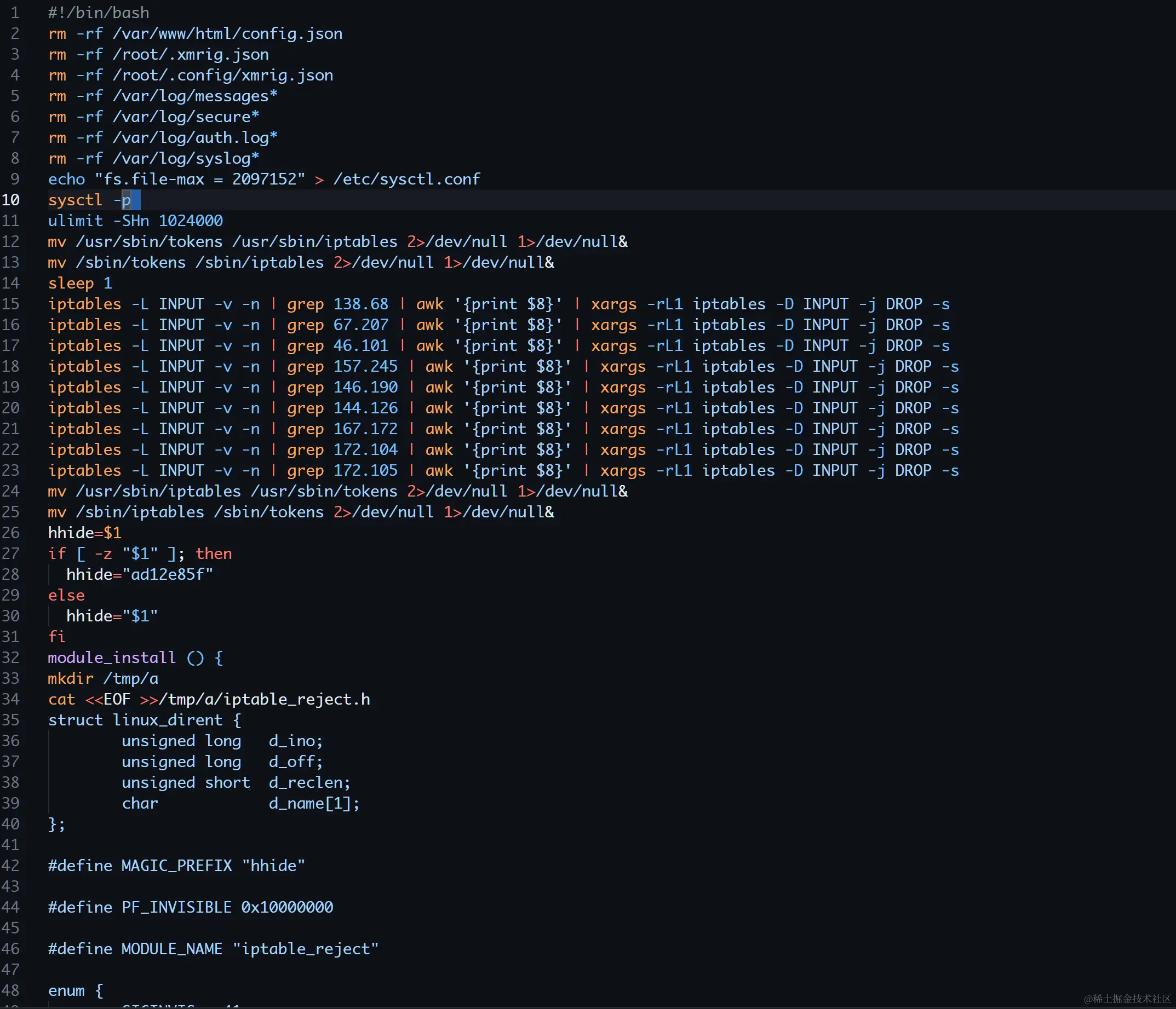Click the "EOF" heredoc marker on the cat line
Screen dimensions: 1176x1009
[117, 699]
